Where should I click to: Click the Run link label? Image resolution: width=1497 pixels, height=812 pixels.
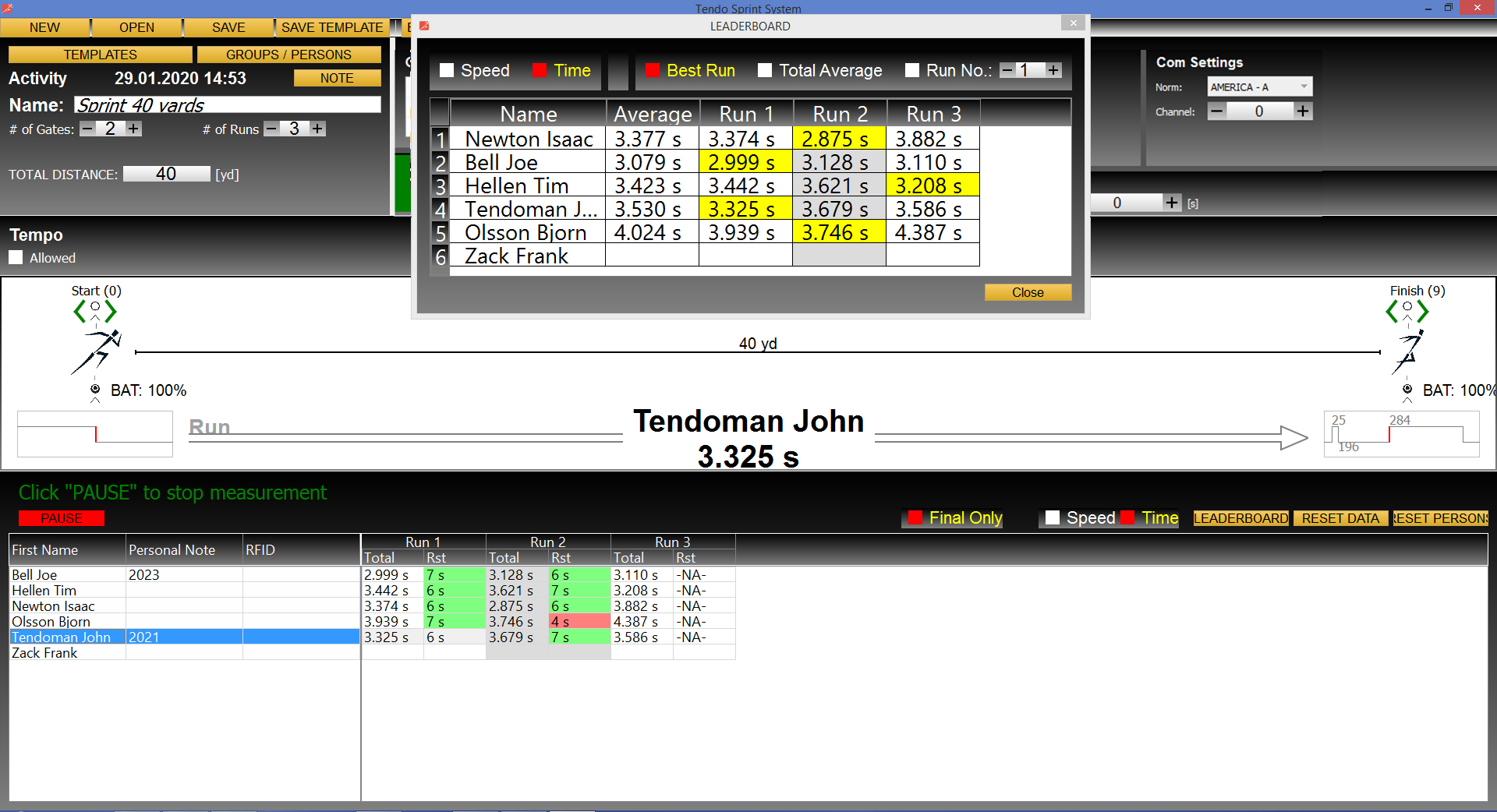[209, 427]
